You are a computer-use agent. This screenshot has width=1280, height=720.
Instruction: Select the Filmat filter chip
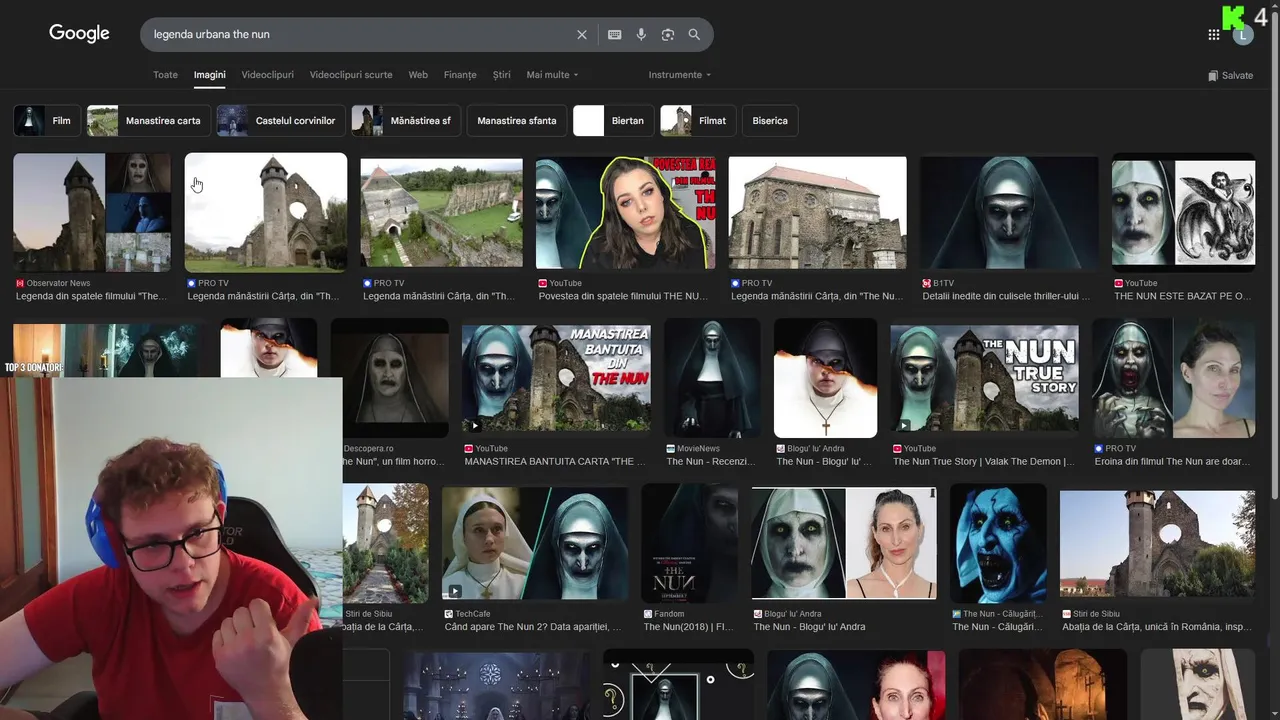tap(698, 121)
